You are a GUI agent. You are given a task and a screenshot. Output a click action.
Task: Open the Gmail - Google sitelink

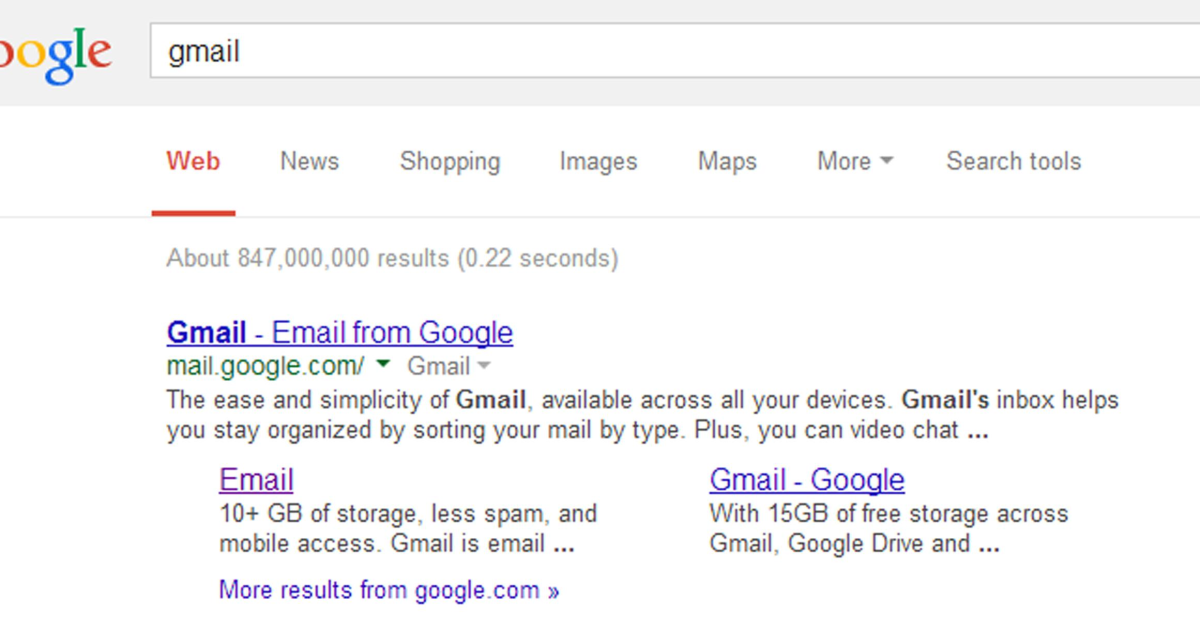pos(807,480)
